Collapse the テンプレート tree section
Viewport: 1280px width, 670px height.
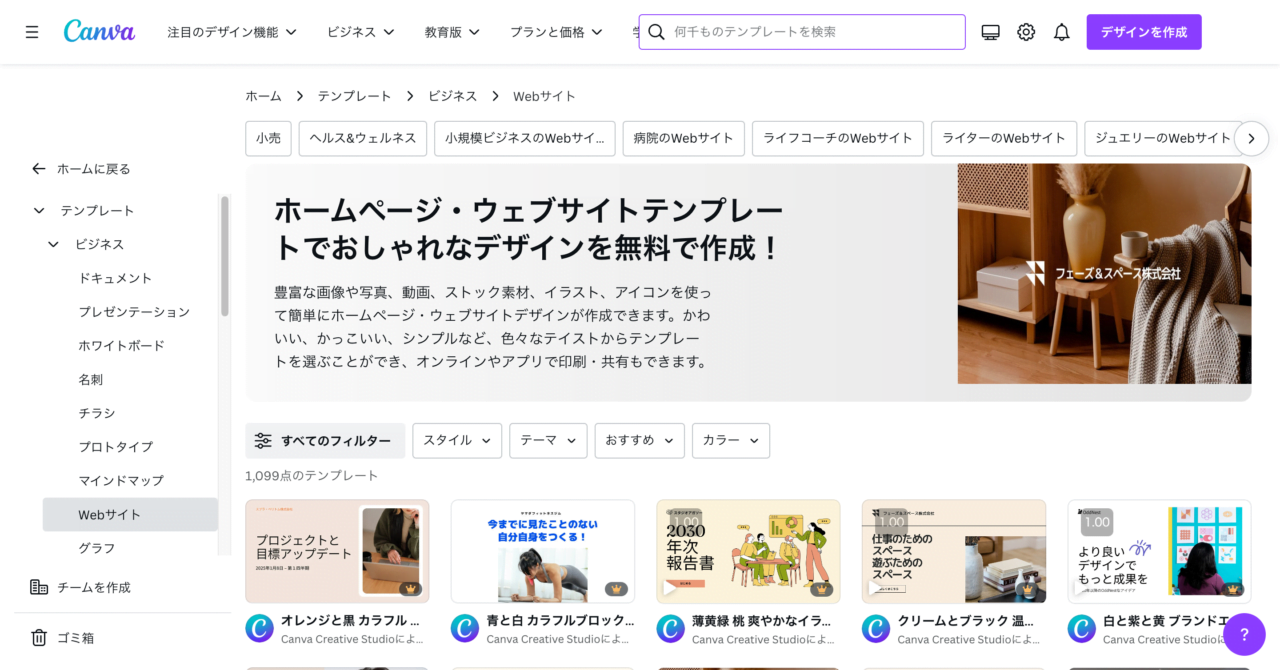[39, 210]
